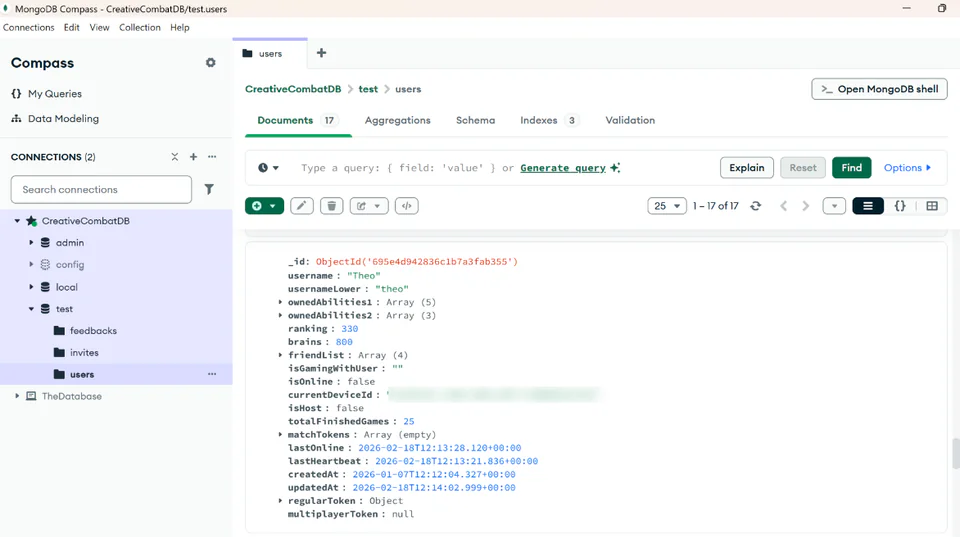Open Collection menu
Image resolution: width=960 pixels, height=537 pixels.
coord(140,28)
